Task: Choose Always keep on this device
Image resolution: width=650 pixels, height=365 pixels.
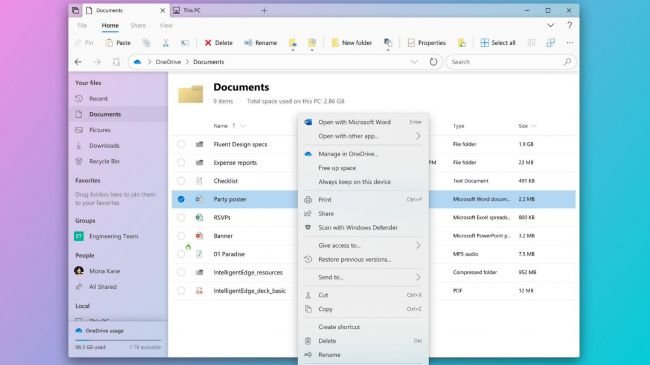Action: [x=364, y=182]
